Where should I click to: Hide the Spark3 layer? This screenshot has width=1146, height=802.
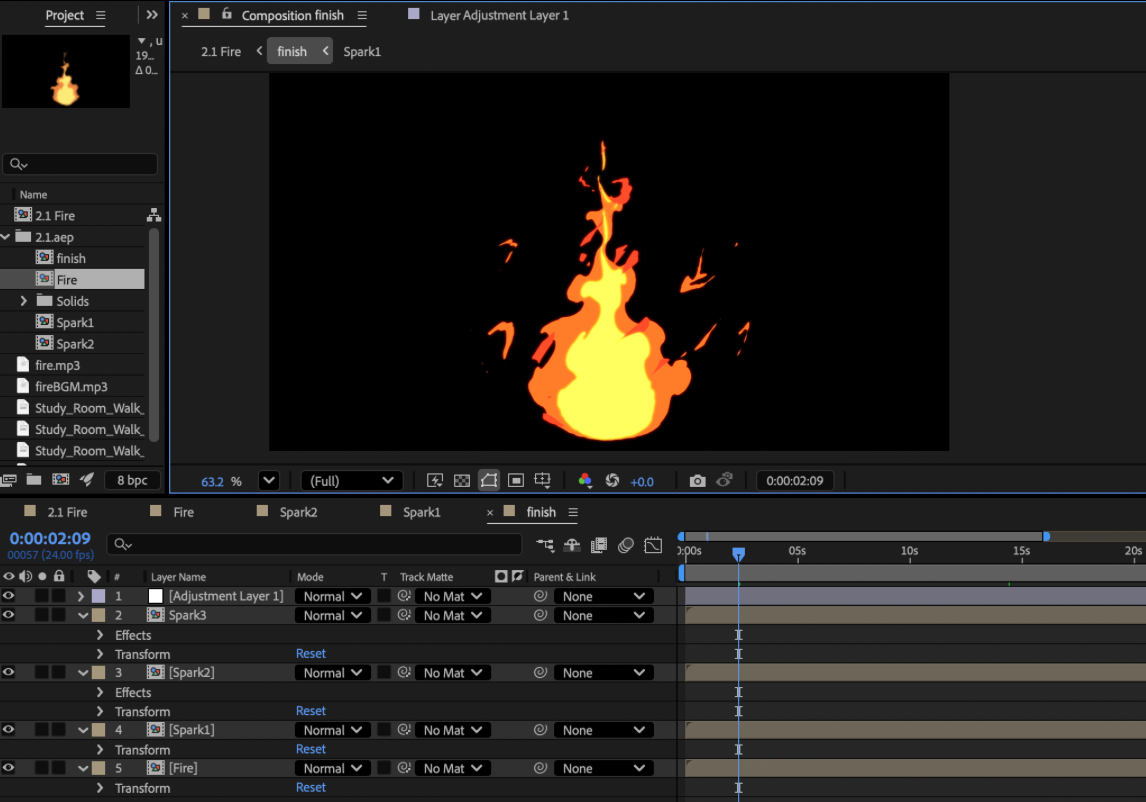click(9, 615)
